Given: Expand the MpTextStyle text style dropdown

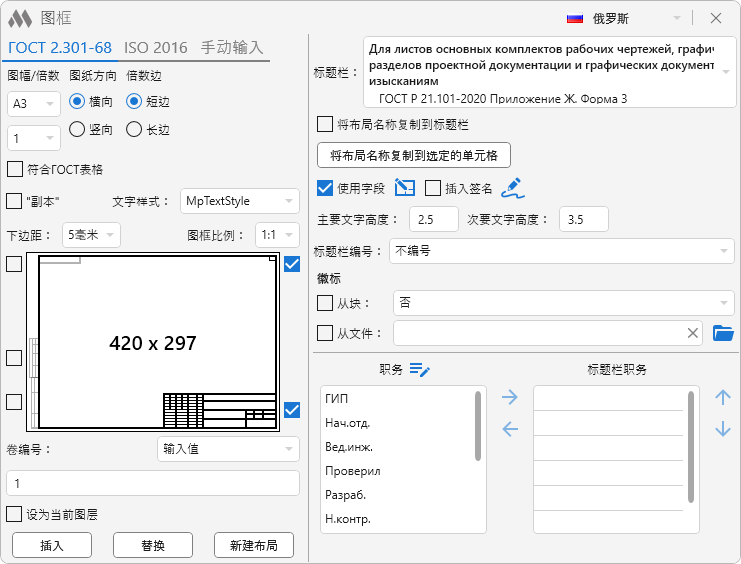Looking at the screenshot, I should pos(240,201).
